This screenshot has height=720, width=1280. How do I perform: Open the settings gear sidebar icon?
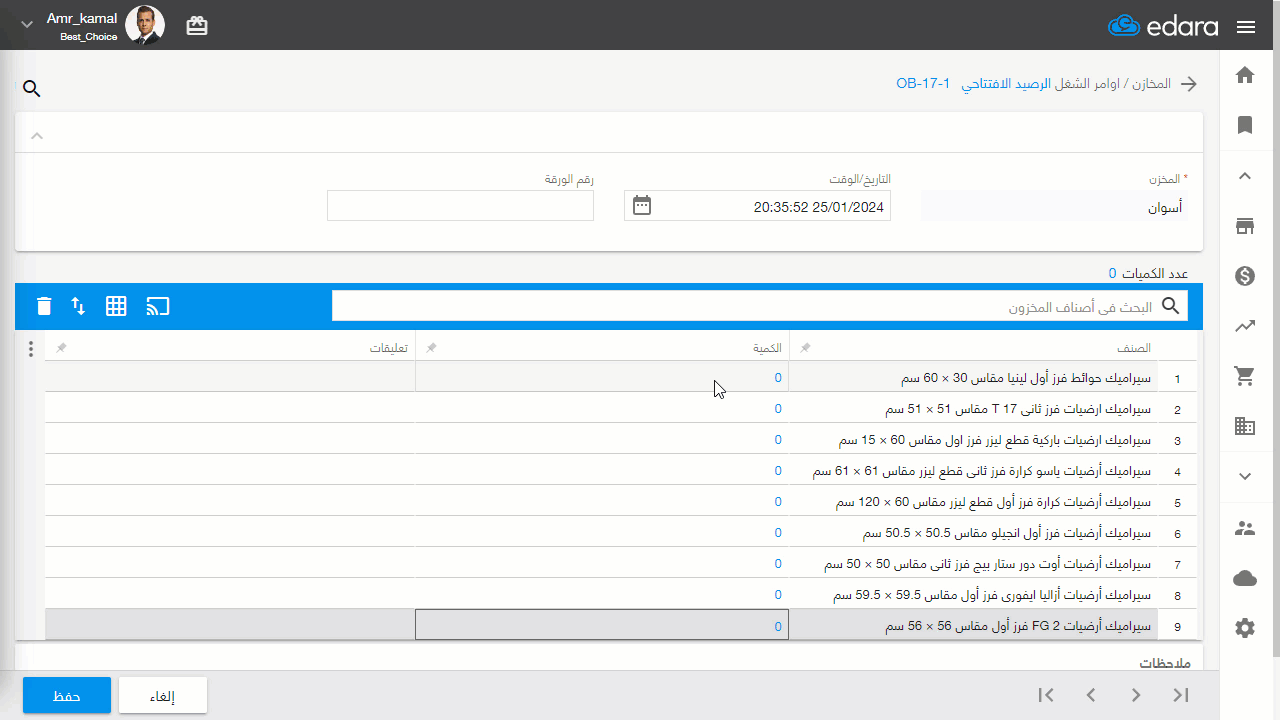pyautogui.click(x=1245, y=628)
